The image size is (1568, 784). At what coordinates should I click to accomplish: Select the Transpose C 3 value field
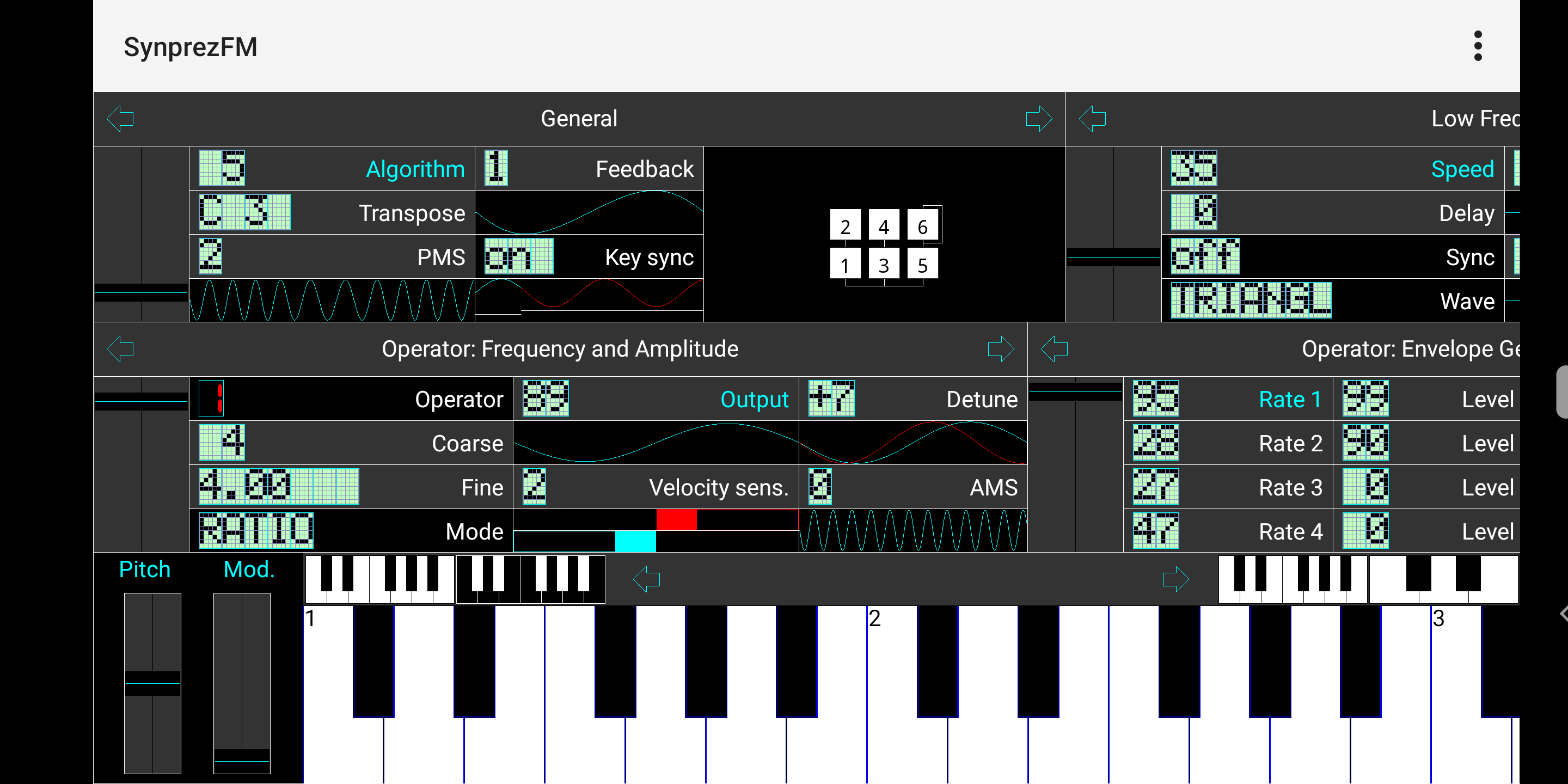[244, 212]
